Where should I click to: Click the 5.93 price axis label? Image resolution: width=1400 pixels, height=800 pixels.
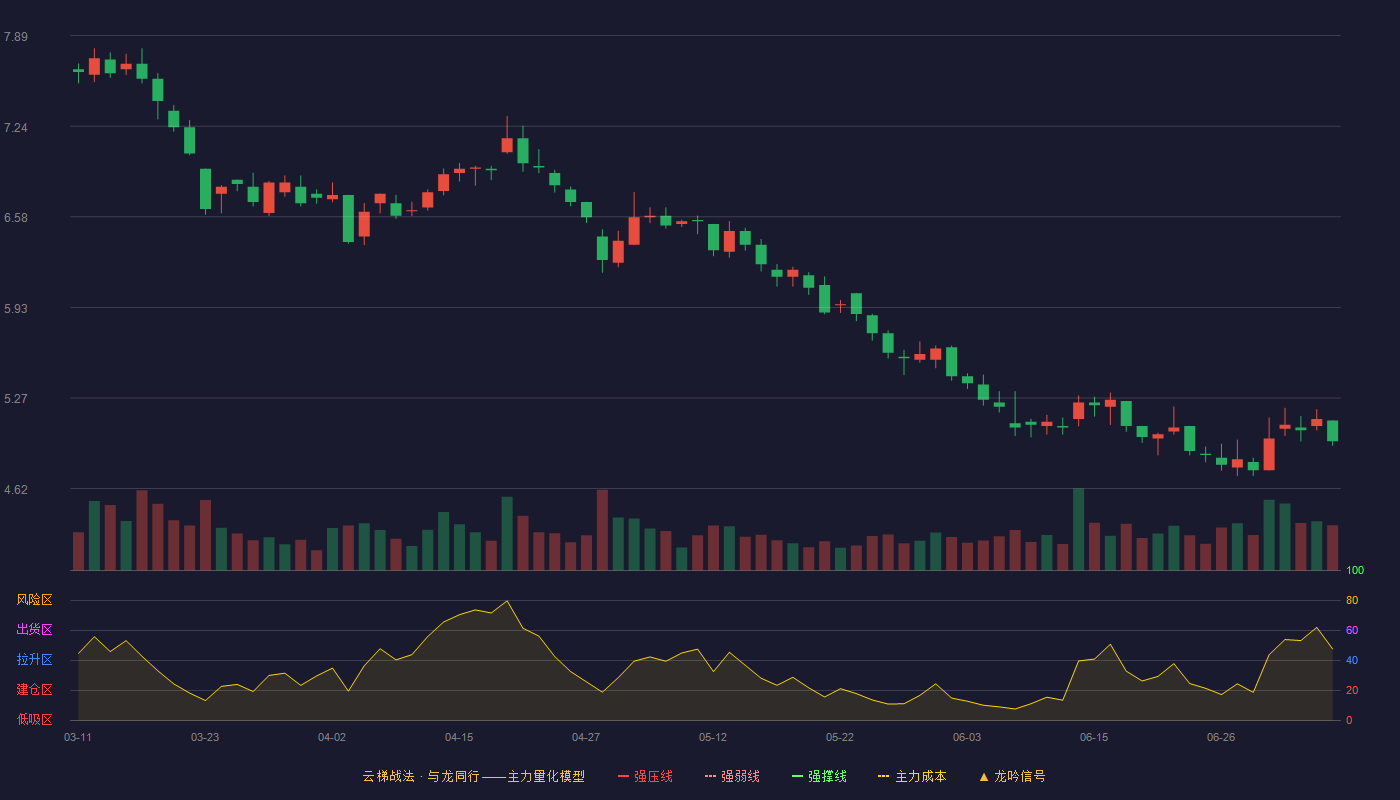16,309
